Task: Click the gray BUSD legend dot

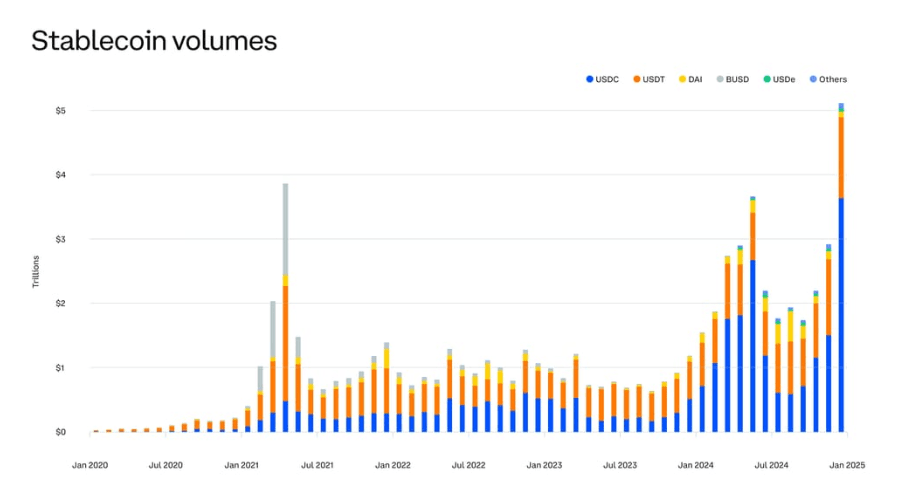Action: pyautogui.click(x=720, y=79)
